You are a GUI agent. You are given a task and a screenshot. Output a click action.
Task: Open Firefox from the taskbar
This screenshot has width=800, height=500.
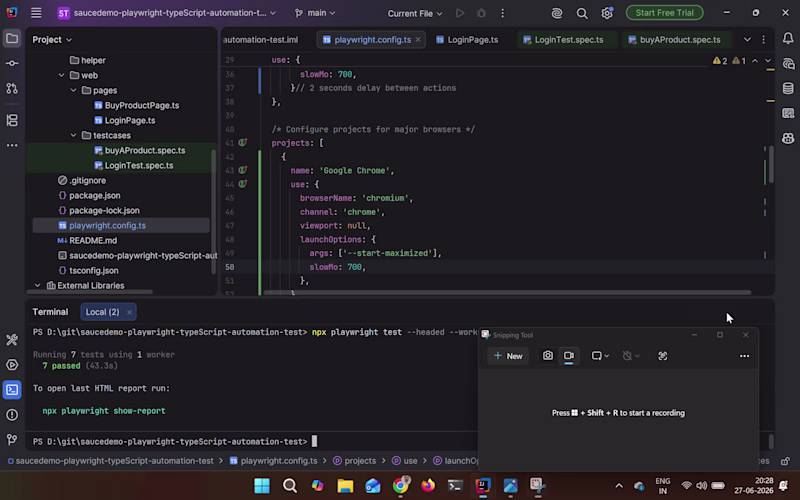pos(428,485)
